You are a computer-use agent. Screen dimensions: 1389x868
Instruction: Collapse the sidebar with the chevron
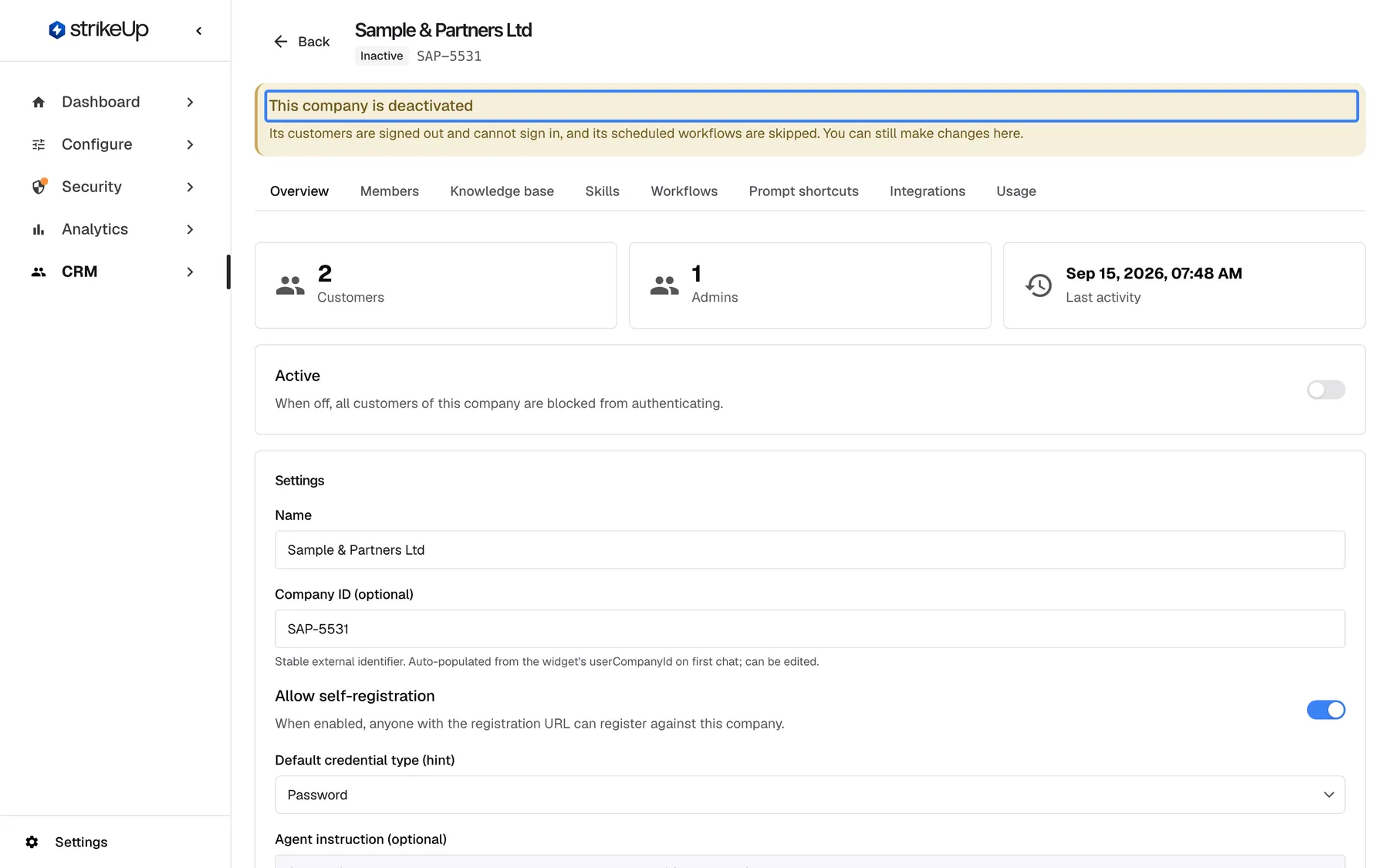pos(199,31)
